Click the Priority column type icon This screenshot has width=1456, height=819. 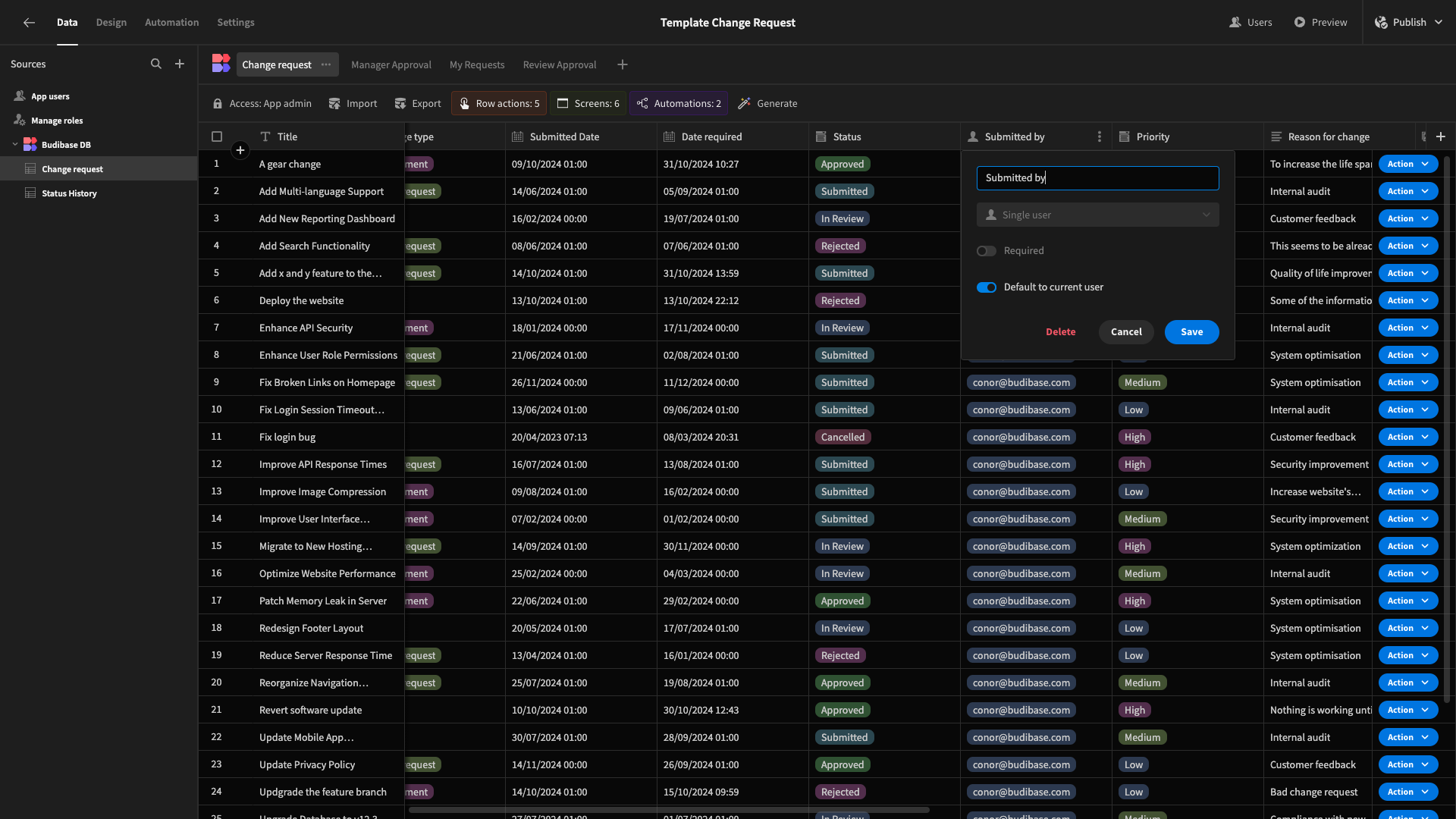[x=1125, y=136]
